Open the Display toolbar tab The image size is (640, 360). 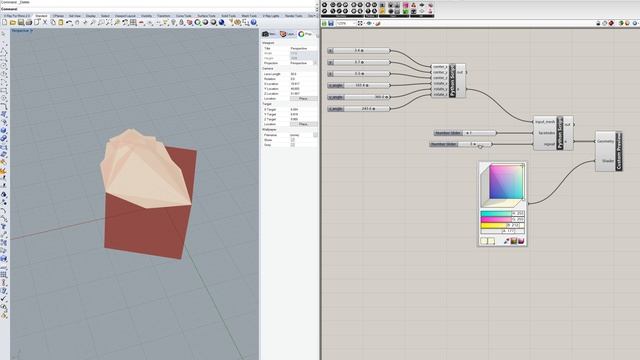(x=91, y=16)
